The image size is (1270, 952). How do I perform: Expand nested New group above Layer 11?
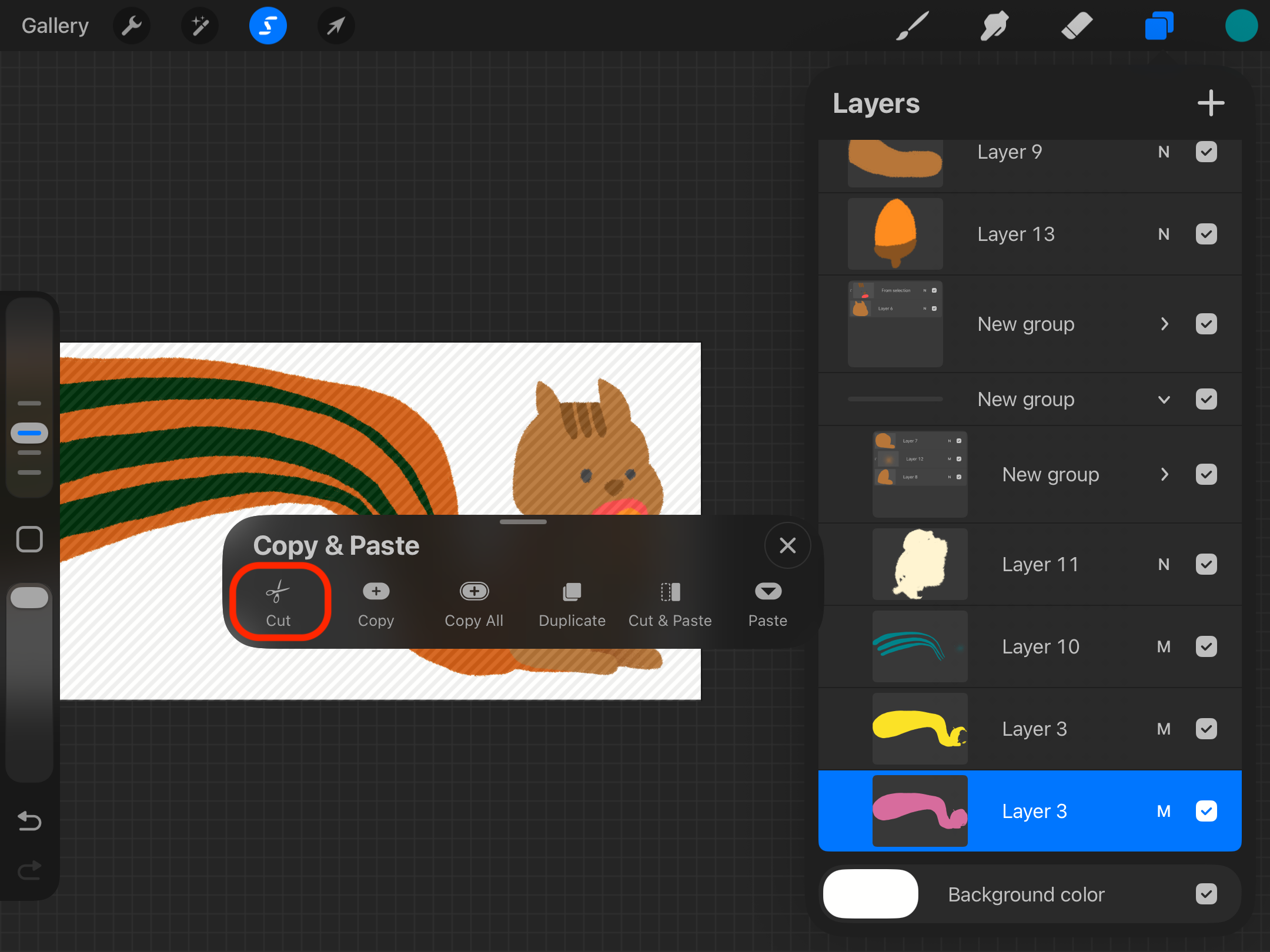click(1164, 475)
